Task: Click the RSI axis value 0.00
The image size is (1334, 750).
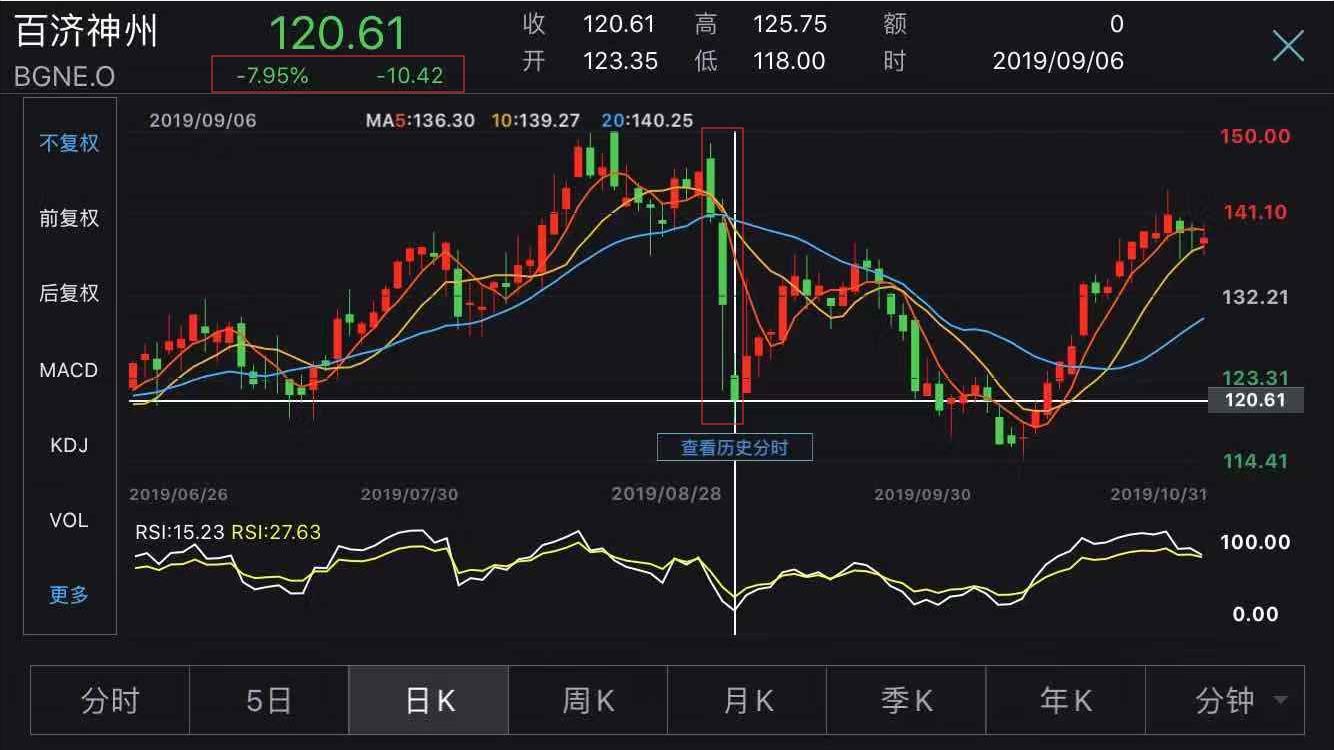Action: pyautogui.click(x=1255, y=614)
